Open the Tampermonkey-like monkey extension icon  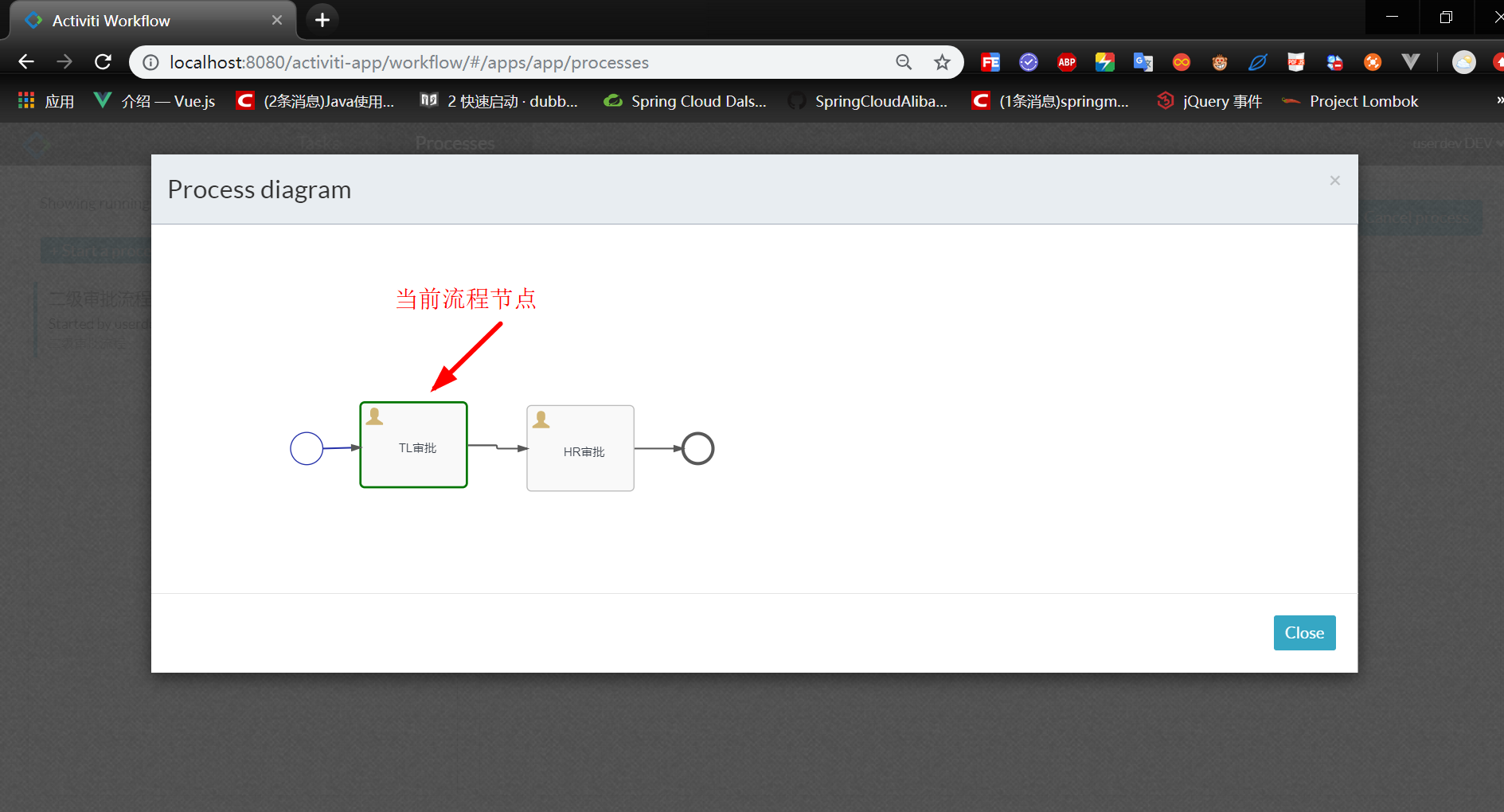(x=1220, y=62)
